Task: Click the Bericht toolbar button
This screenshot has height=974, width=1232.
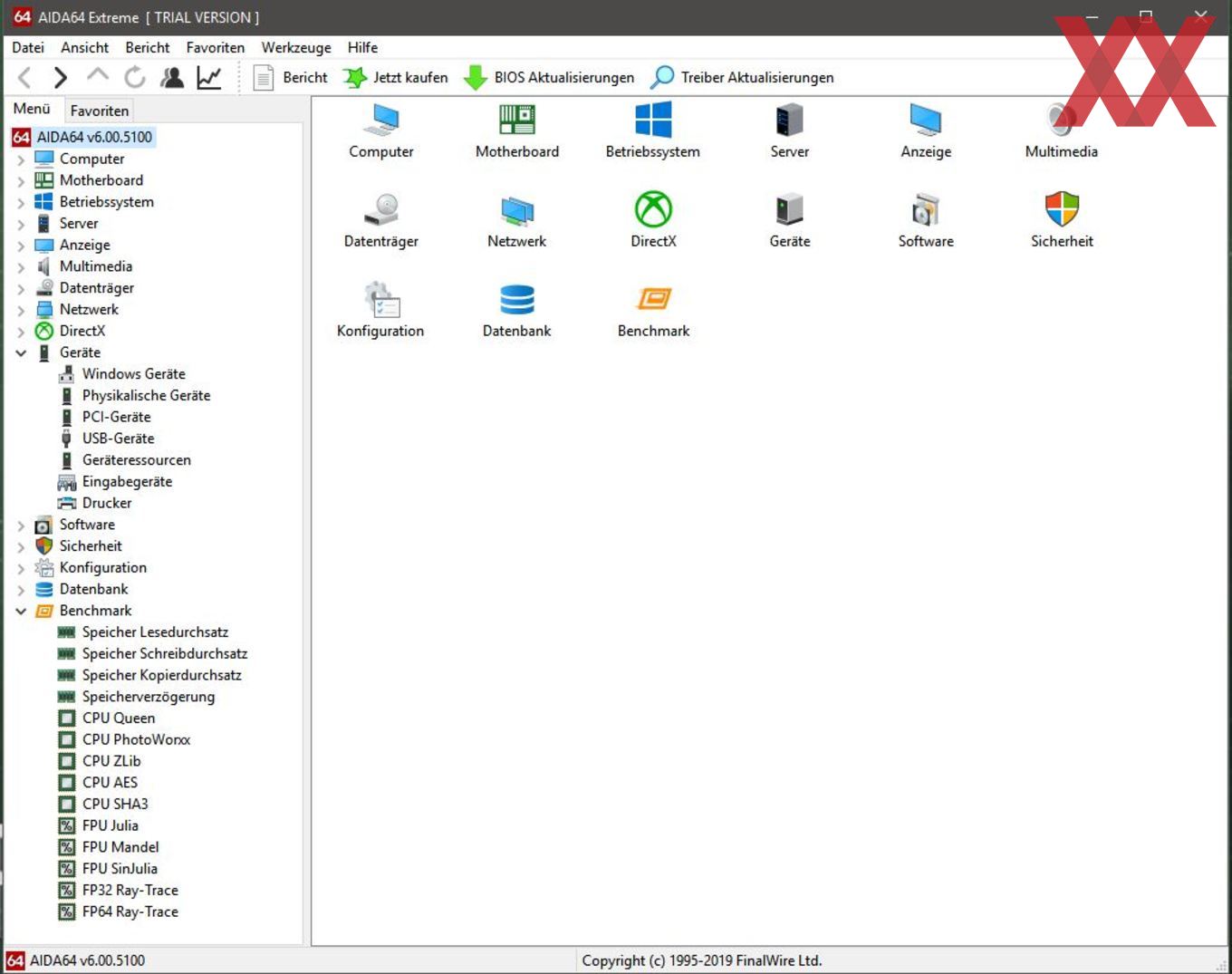Action: (x=290, y=78)
